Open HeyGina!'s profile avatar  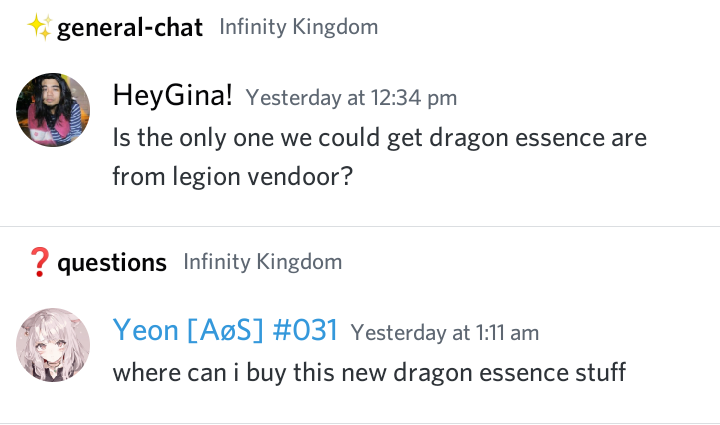click(x=54, y=111)
